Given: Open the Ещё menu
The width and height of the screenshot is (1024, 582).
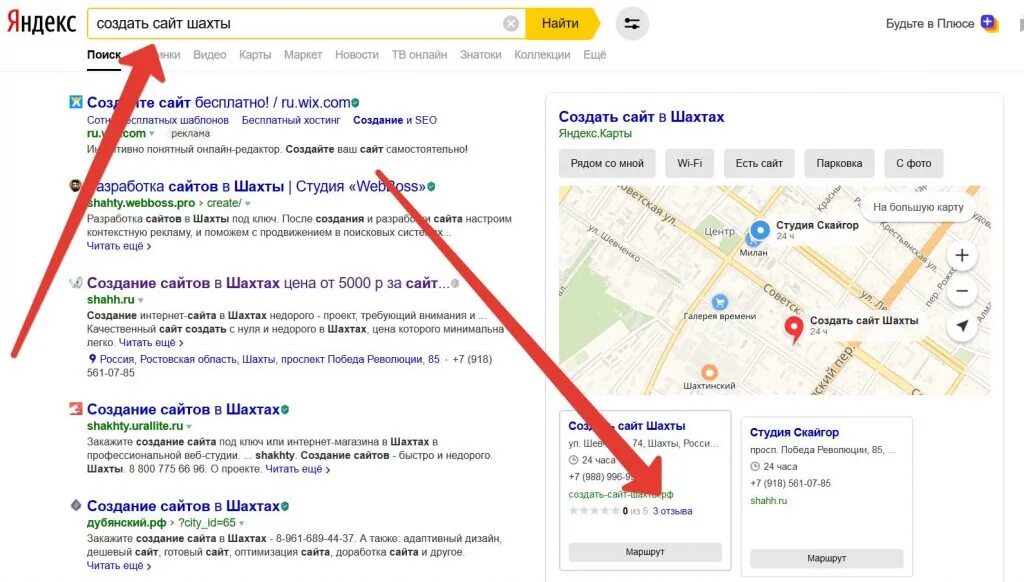Looking at the screenshot, I should click(x=594, y=55).
